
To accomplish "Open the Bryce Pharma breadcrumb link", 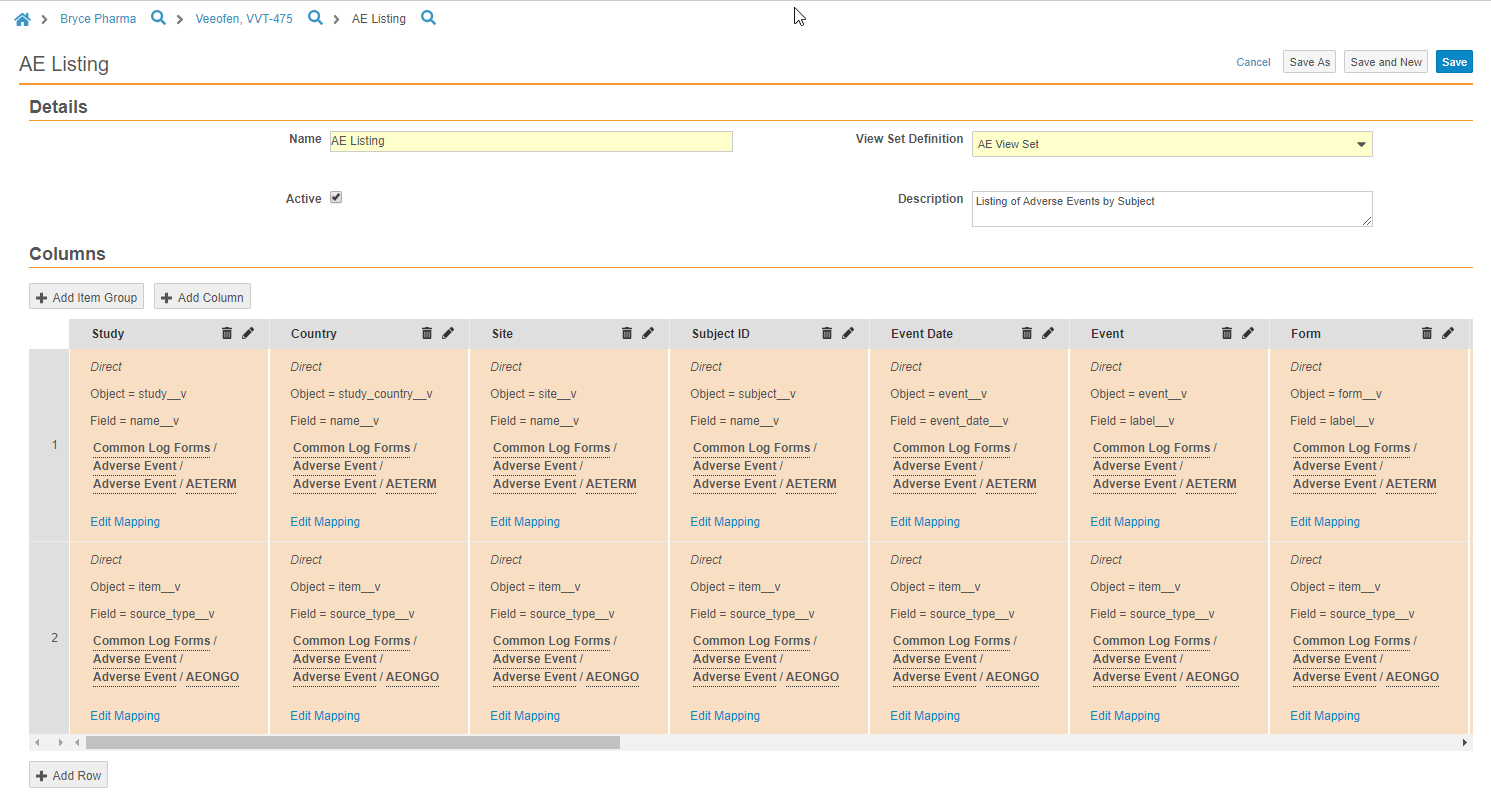I will point(98,19).
